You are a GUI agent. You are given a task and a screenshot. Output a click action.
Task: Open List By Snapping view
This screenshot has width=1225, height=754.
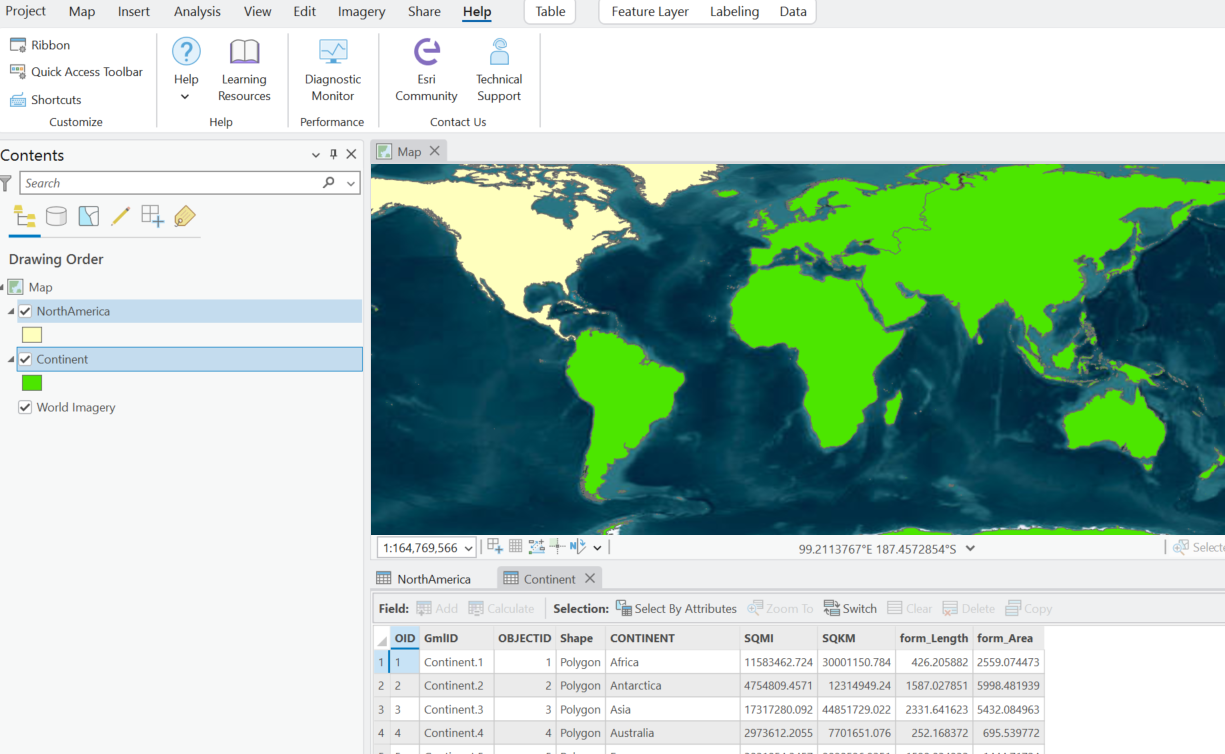[152, 216]
